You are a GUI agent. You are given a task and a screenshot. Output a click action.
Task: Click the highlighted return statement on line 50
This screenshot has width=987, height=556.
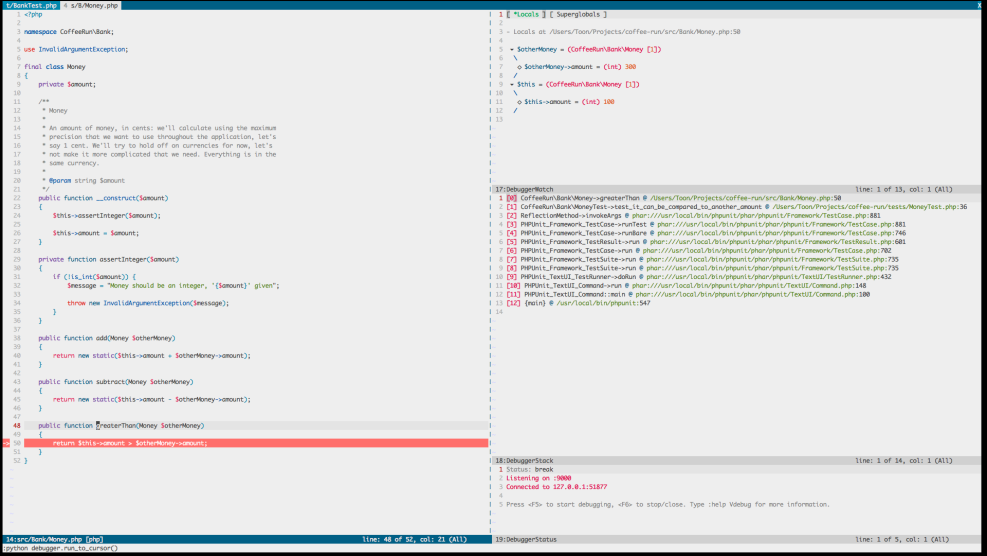[130, 442]
